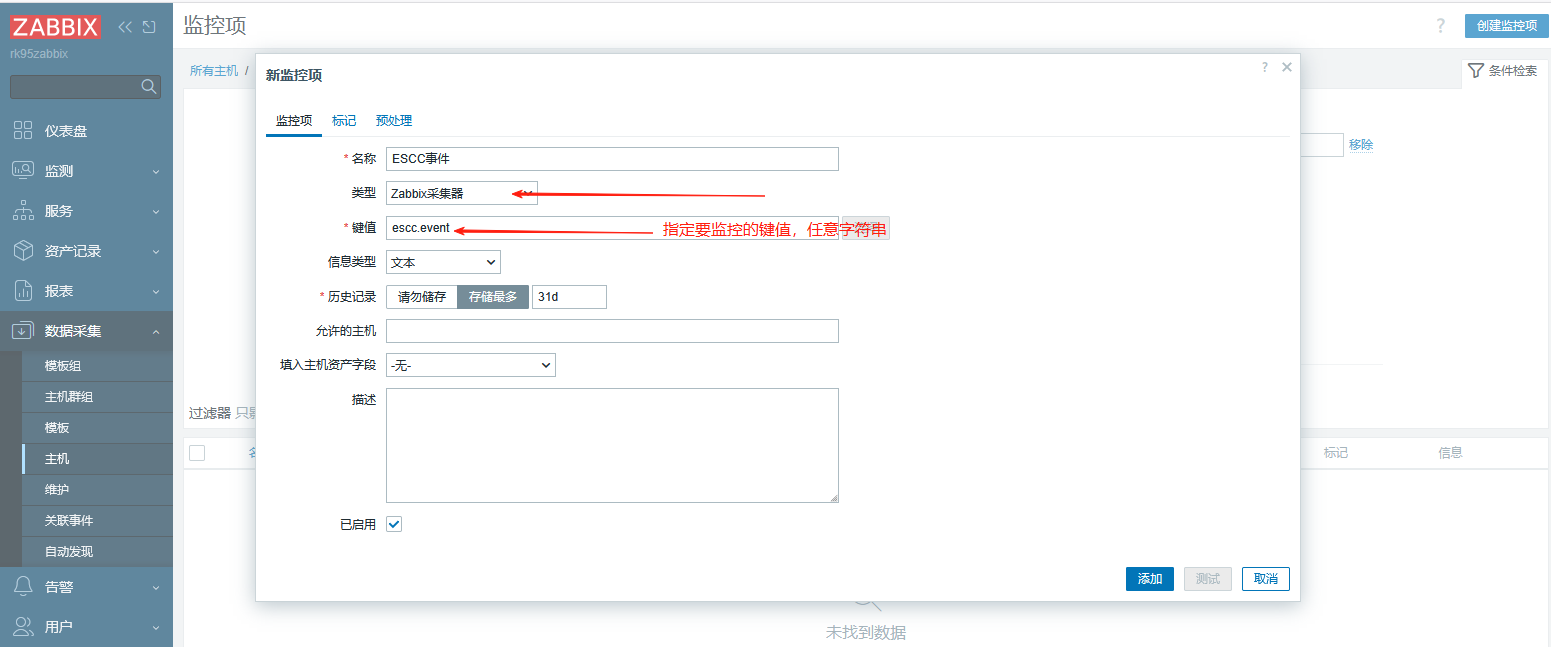Image resolution: width=1551 pixels, height=647 pixels.
Task: Click the help question mark in dialog
Action: [x=1265, y=67]
